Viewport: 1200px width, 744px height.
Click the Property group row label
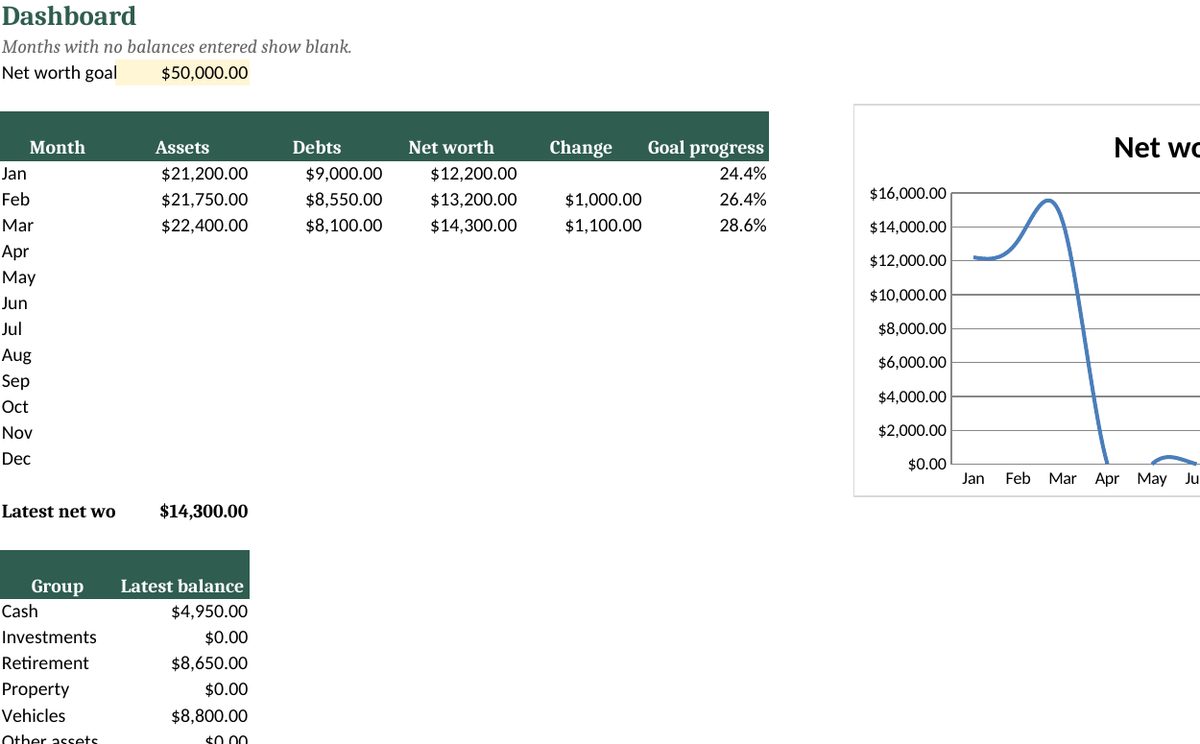tap(35, 689)
